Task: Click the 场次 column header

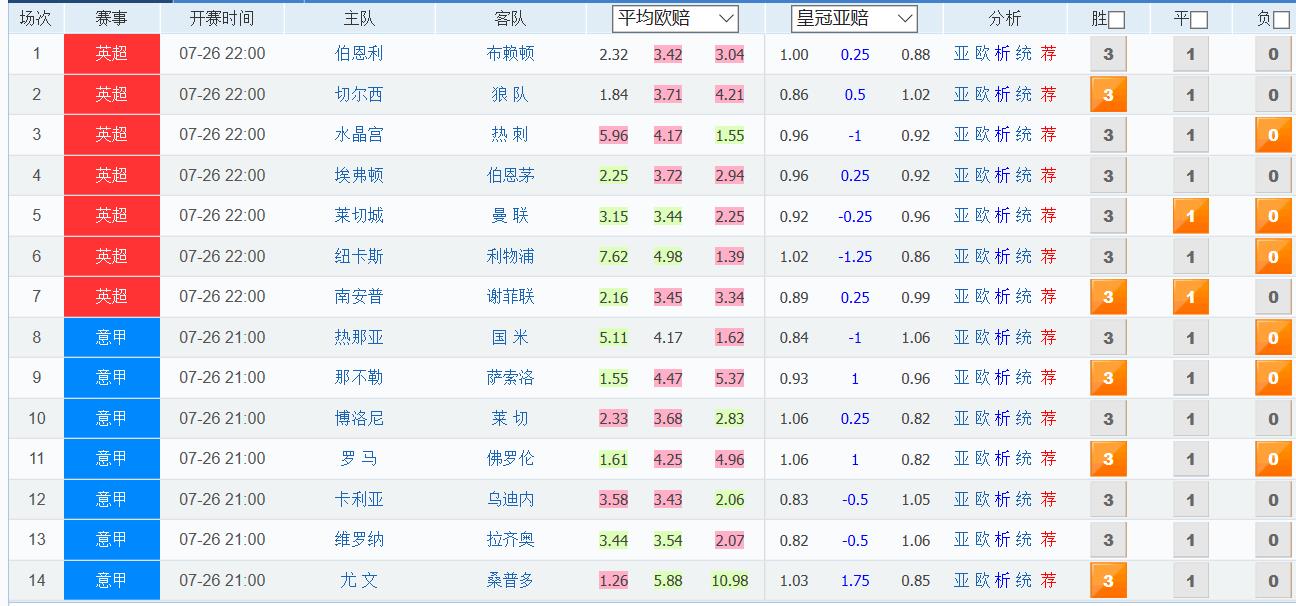Action: click(36, 18)
